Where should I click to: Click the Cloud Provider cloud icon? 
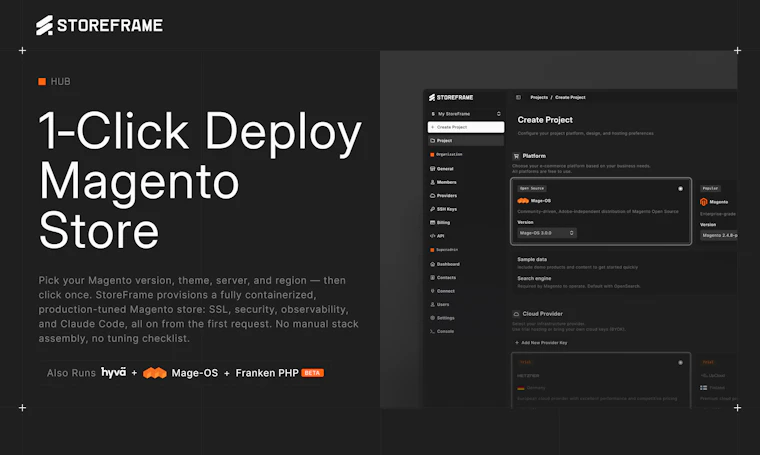click(516, 314)
